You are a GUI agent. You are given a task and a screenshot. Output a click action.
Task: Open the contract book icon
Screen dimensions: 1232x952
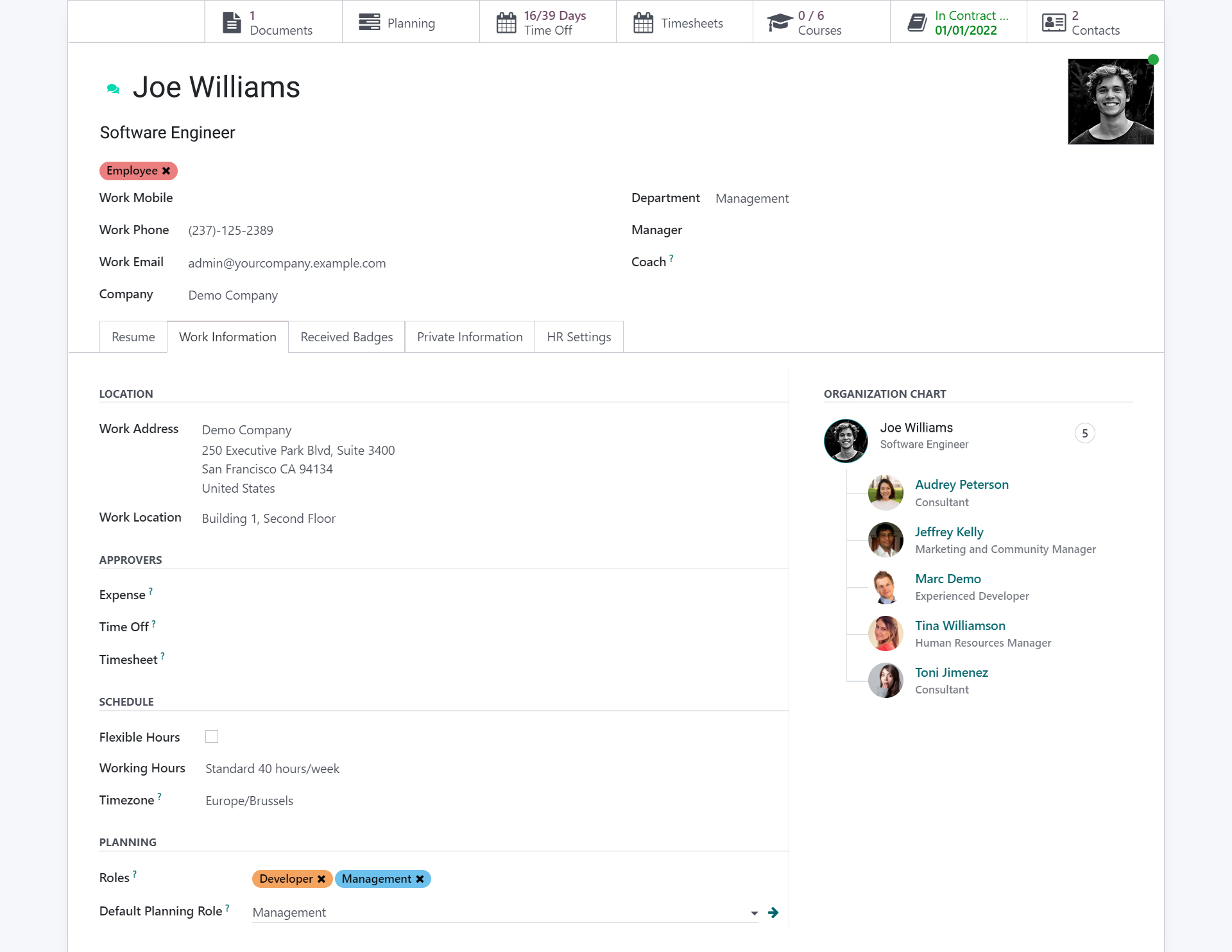tap(916, 21)
